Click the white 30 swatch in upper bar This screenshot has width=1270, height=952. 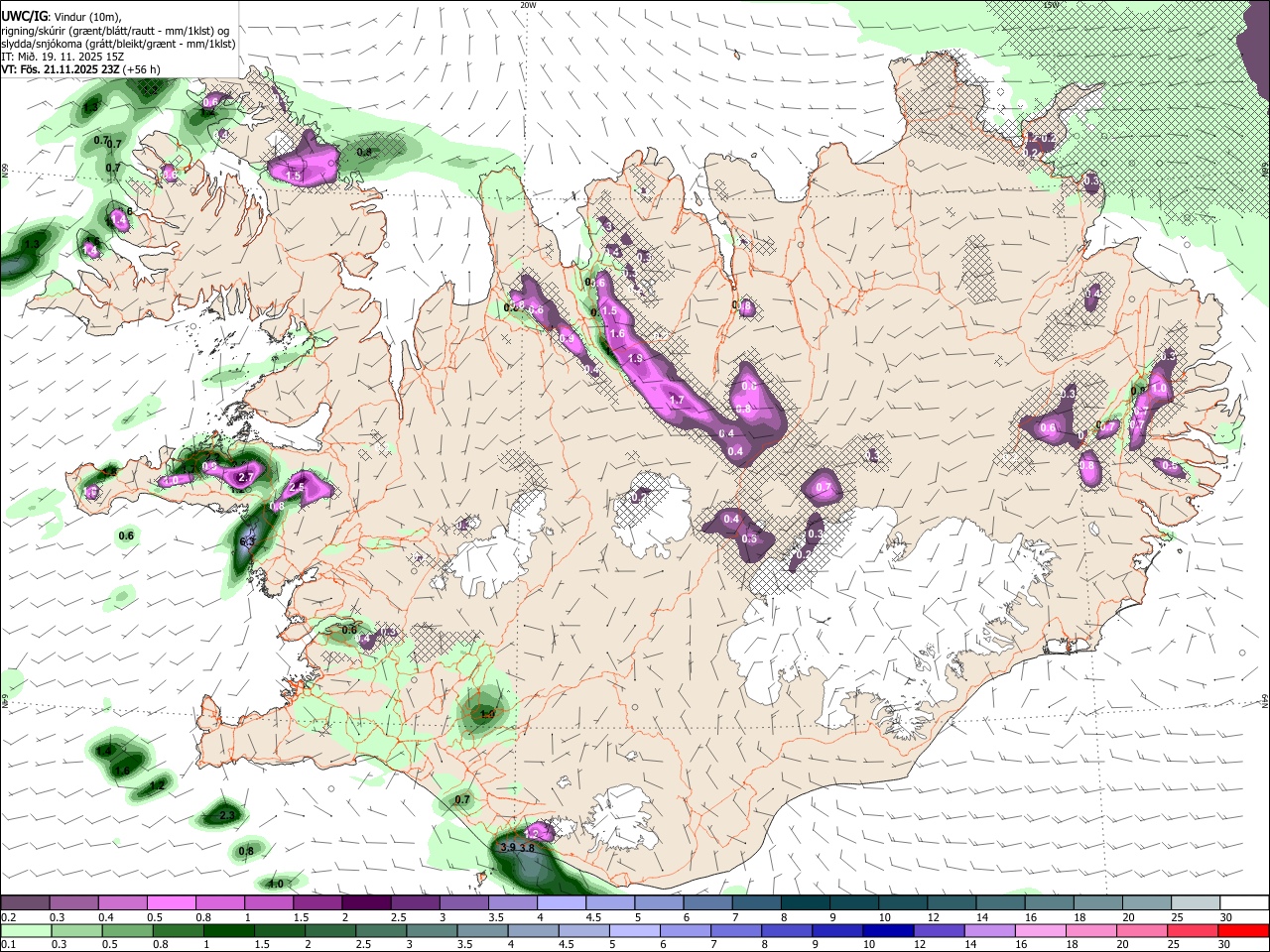(x=1245, y=903)
